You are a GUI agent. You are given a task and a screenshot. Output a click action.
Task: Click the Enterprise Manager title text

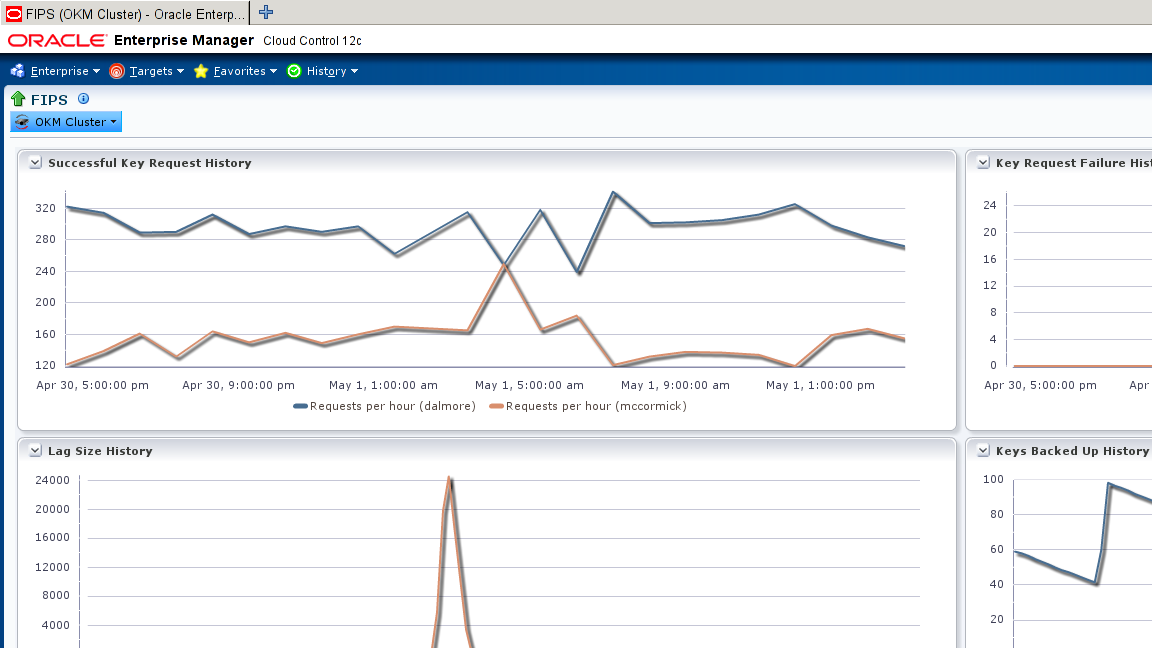pyautogui.click(x=184, y=40)
